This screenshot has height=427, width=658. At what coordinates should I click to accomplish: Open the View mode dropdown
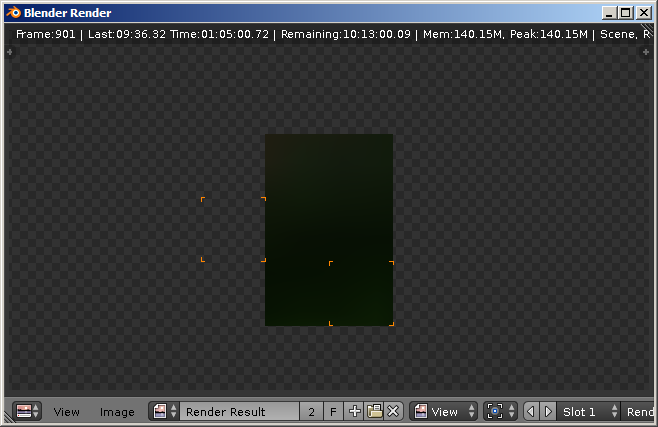click(x=444, y=411)
